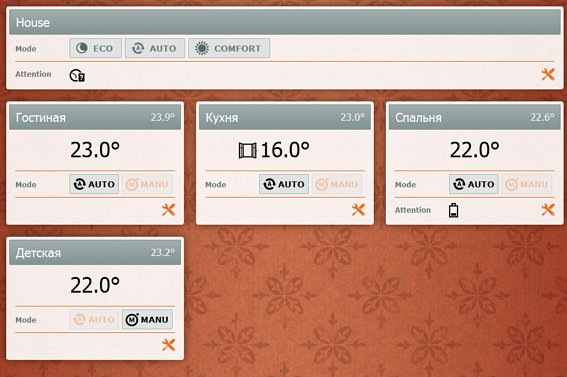Image resolution: width=567 pixels, height=377 pixels.
Task: Click the Кухня room header
Action: 285,117
